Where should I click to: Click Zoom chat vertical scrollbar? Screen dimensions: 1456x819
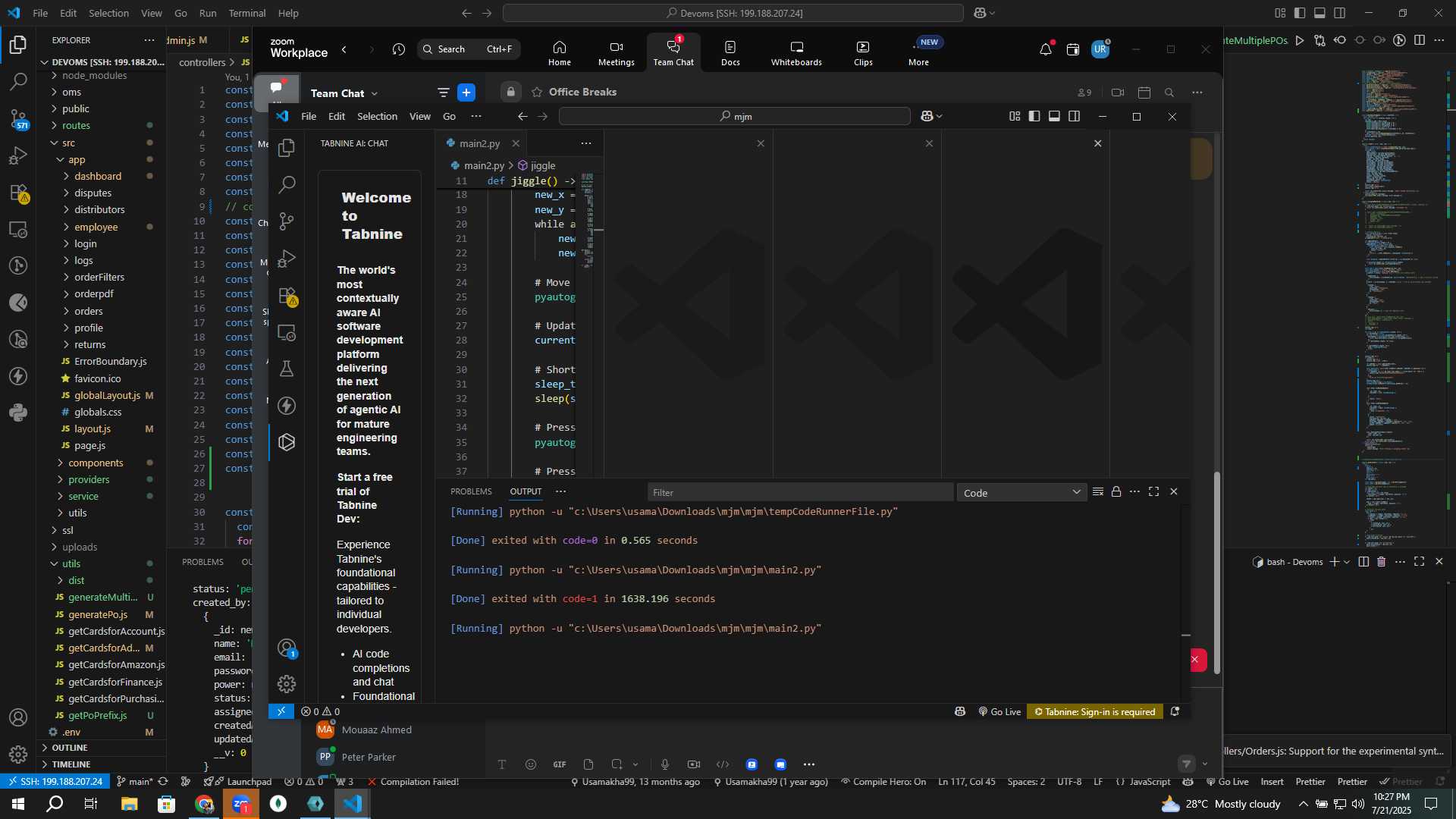point(1217,573)
